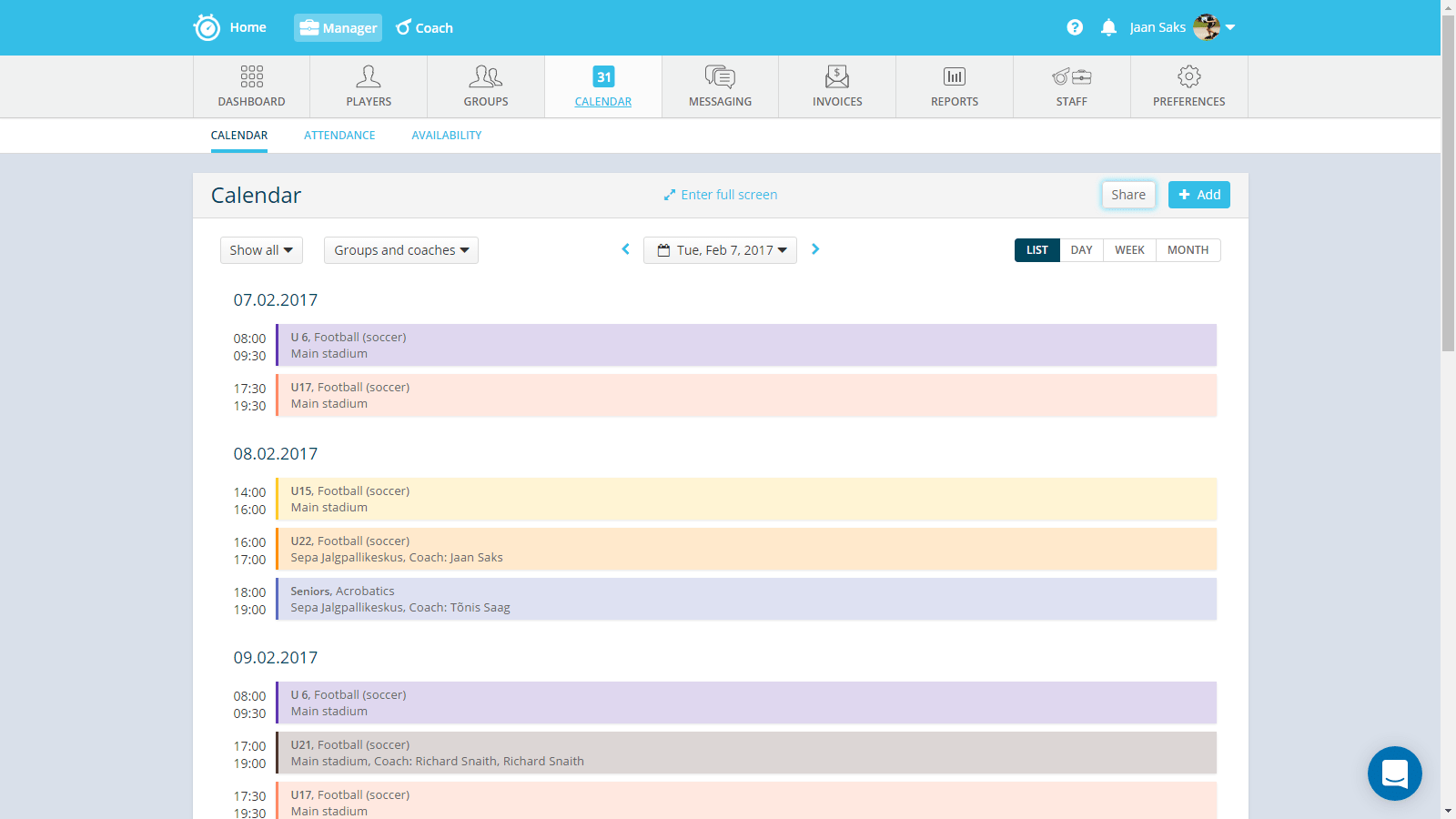Switch calendar to Day view

pyautogui.click(x=1081, y=250)
